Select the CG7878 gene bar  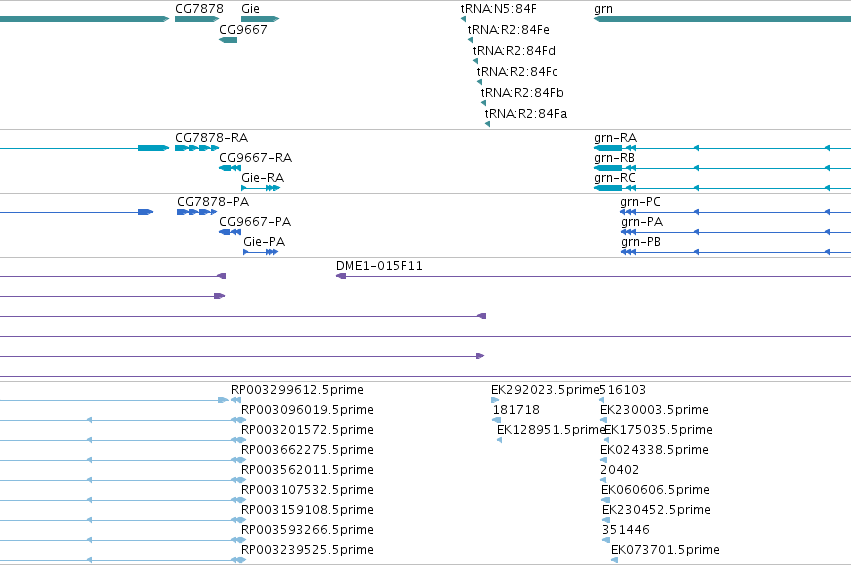tap(197, 19)
